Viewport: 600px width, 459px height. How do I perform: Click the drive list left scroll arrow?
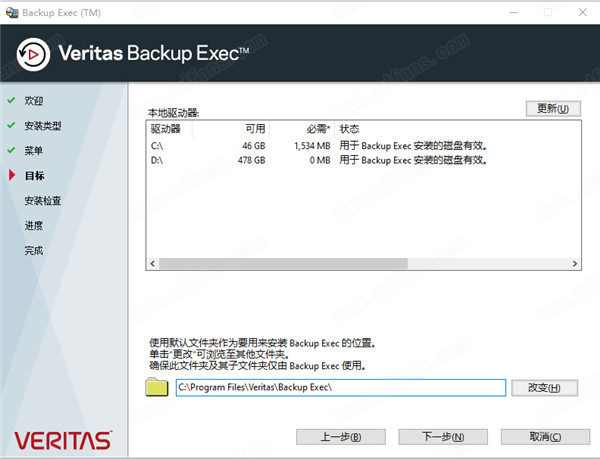click(153, 264)
